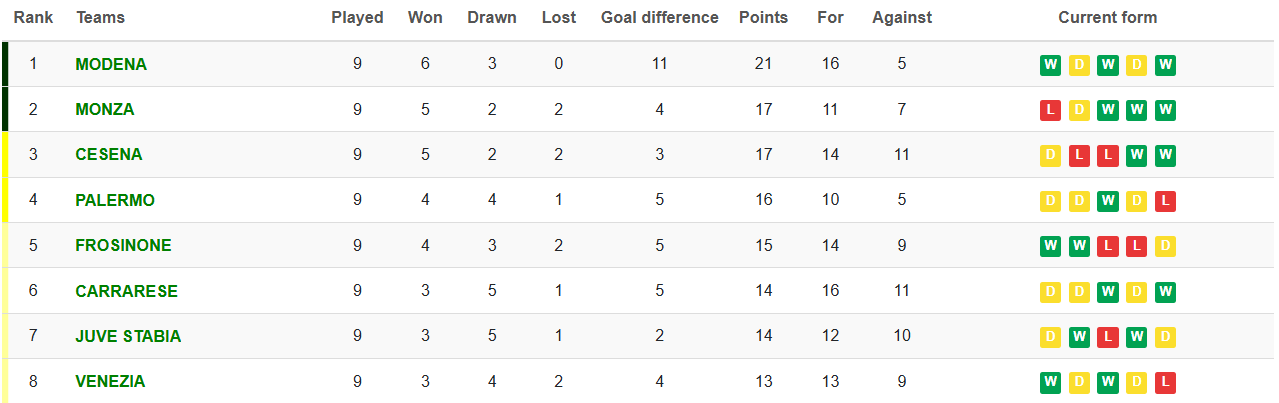
Task: Open FROSINONE team details
Action: pyautogui.click(x=123, y=245)
